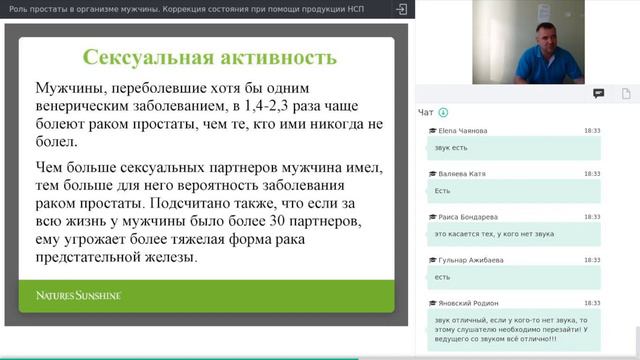Click the presenter webcam video
The image size is (640, 360).
[x=528, y=42]
